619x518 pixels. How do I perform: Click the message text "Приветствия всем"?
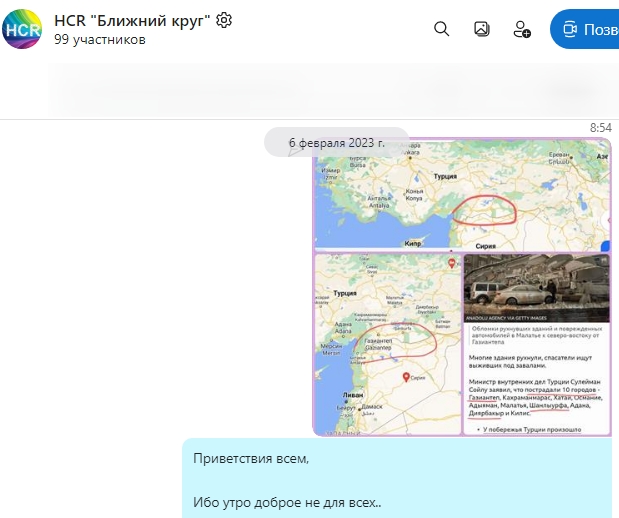coord(252,459)
